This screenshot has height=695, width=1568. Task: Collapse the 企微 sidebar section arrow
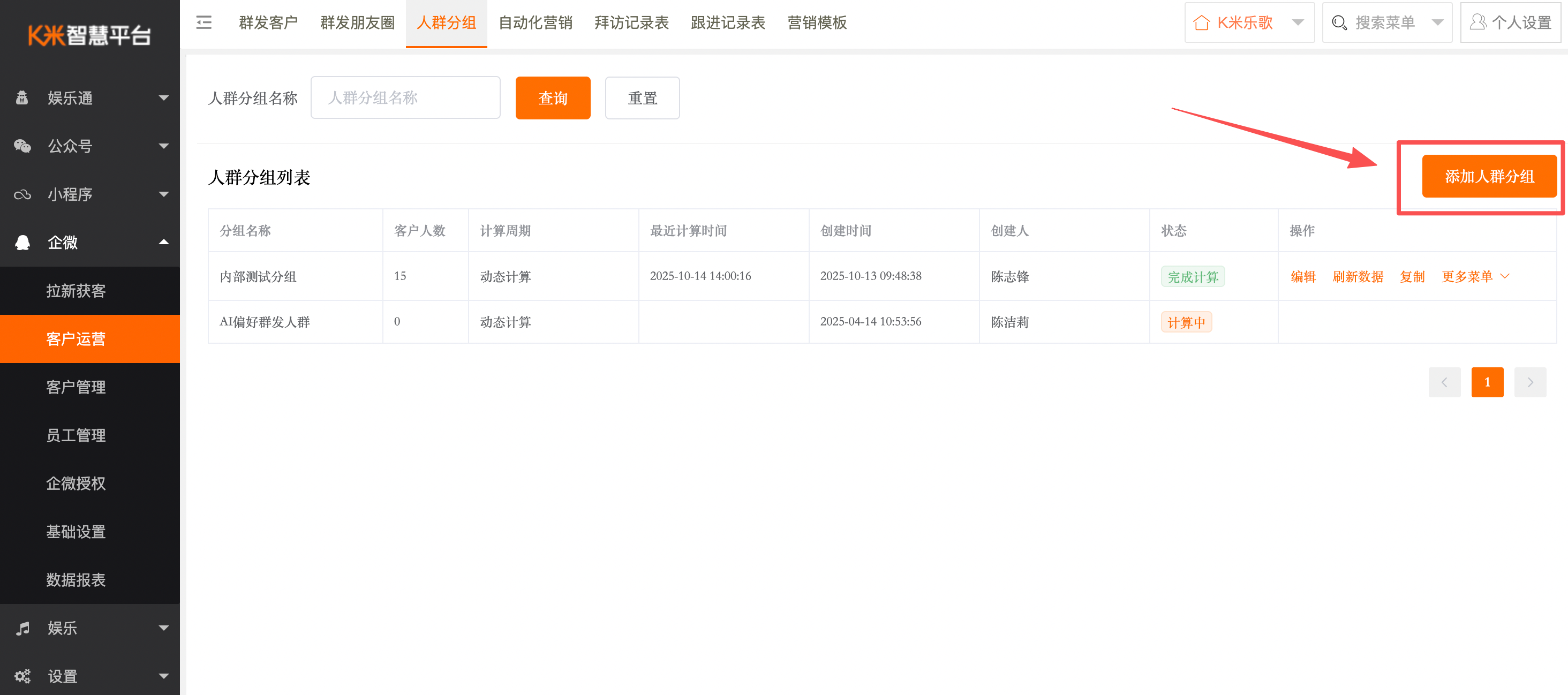163,242
